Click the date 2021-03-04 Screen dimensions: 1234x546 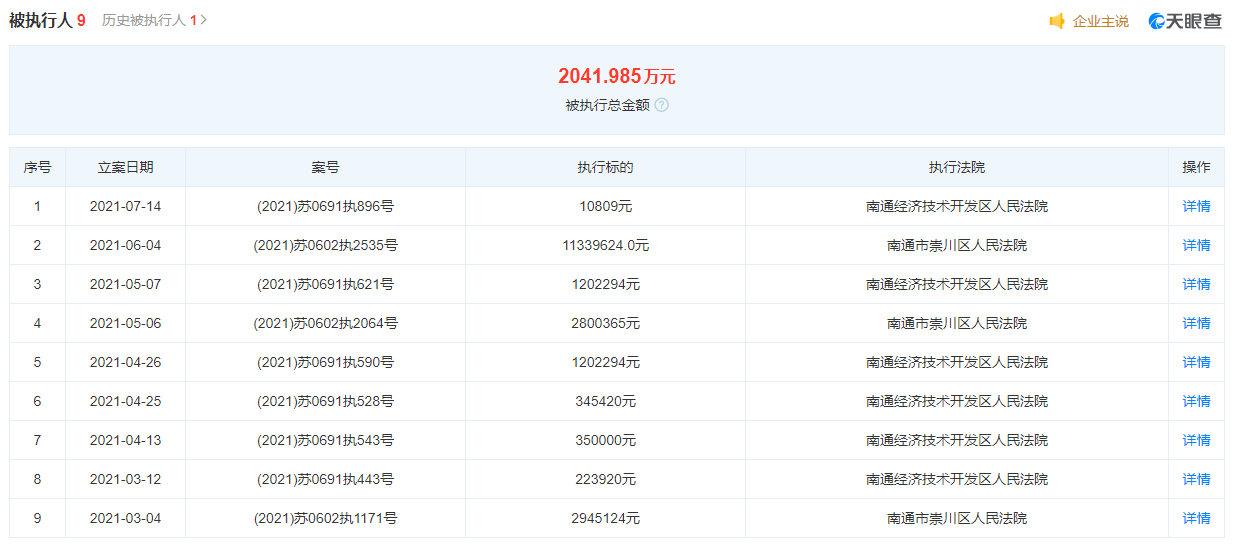125,518
